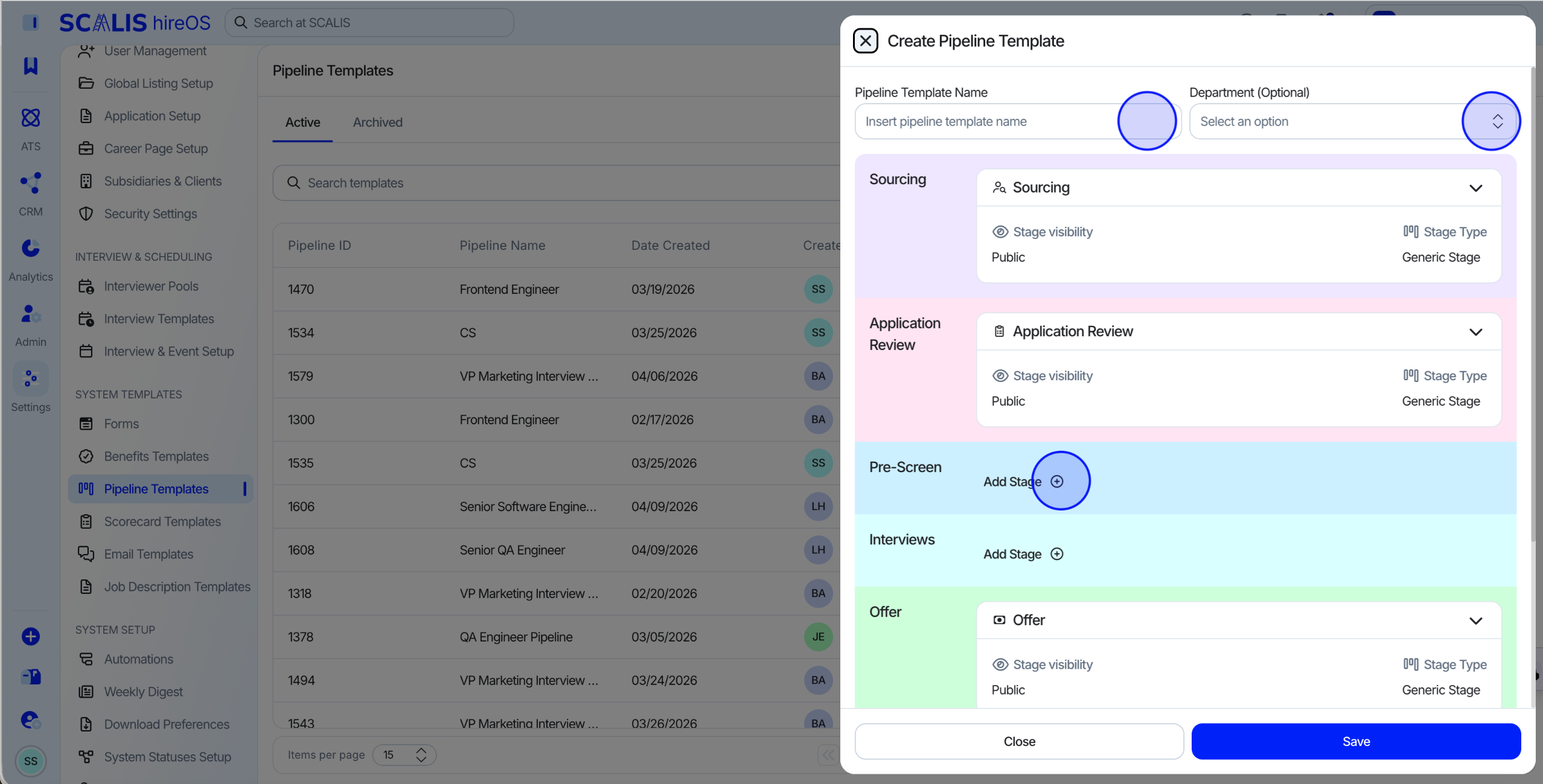Click the Pipeline Template Name input field

[1018, 121]
